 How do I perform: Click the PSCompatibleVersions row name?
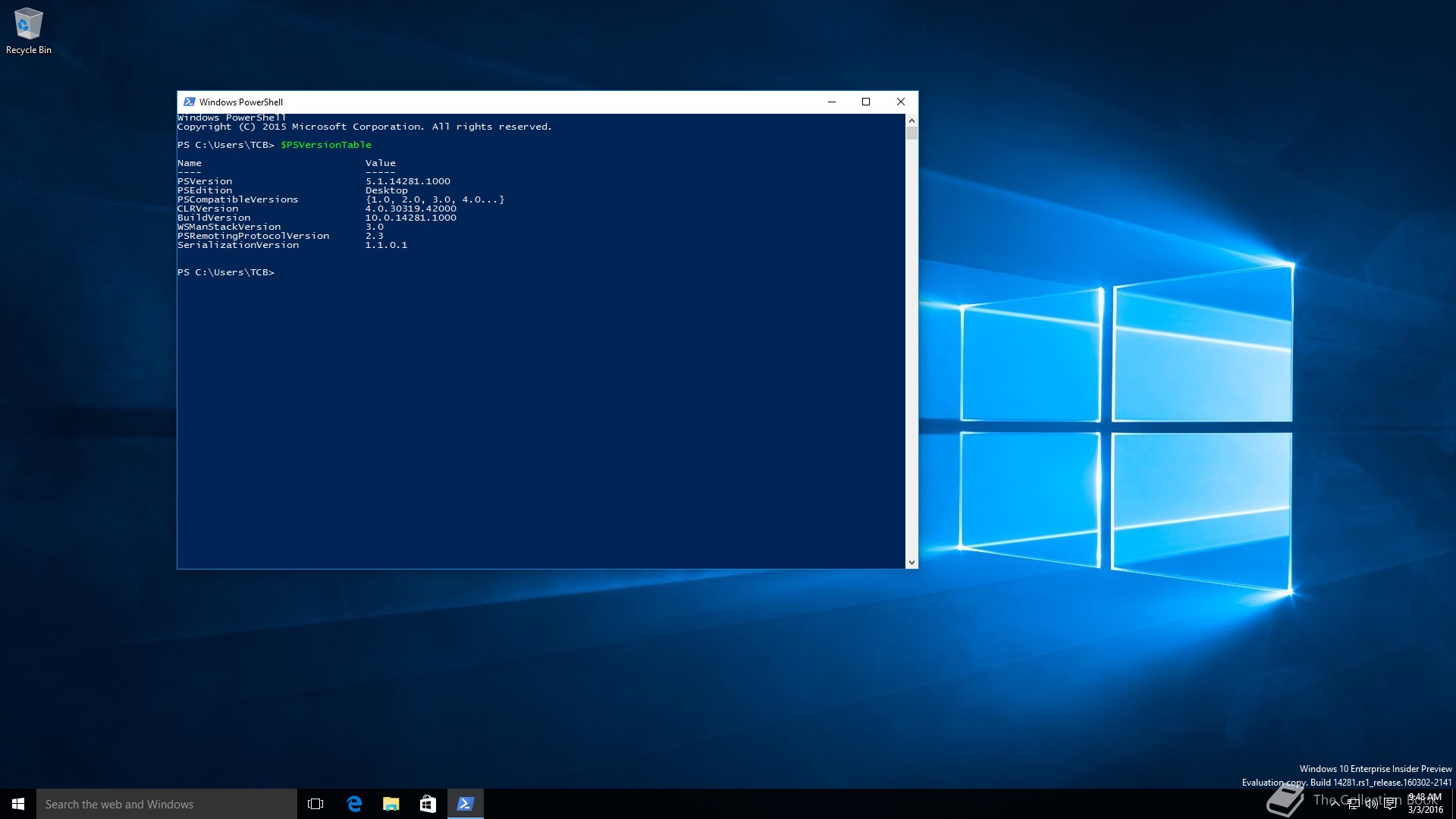click(x=238, y=199)
